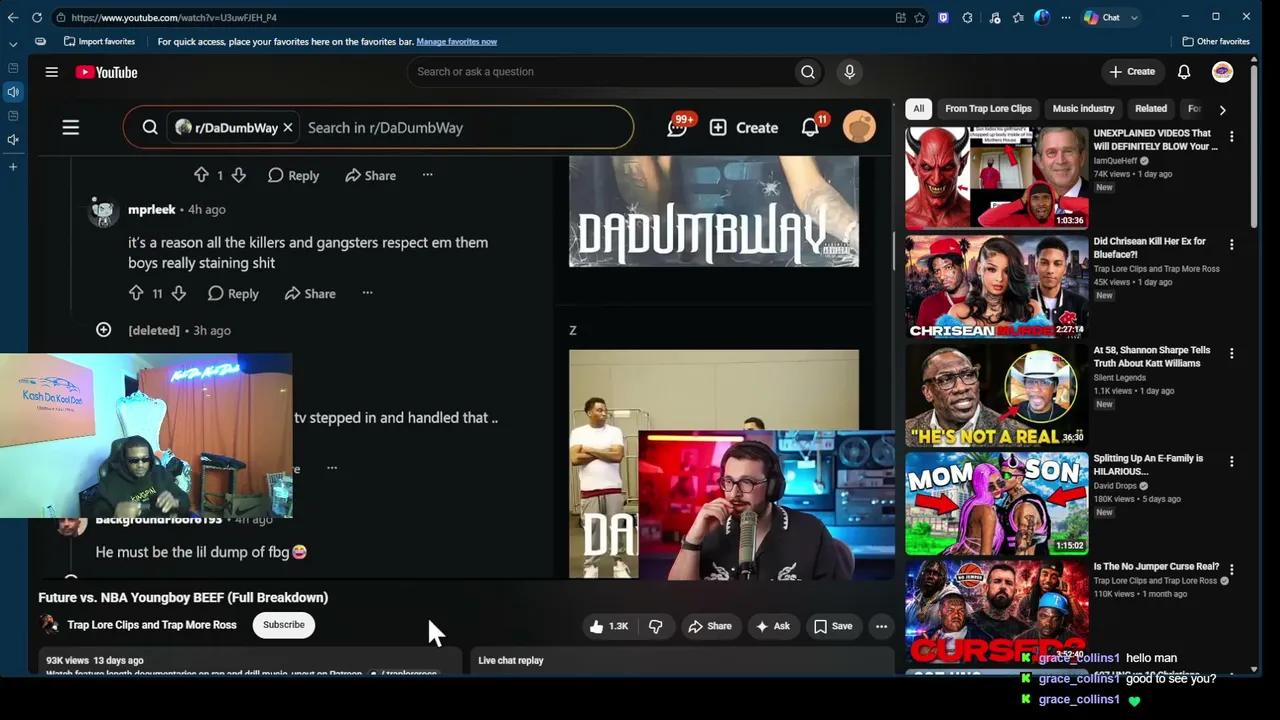Start YouTube voice search with microphone
1280x720 pixels.
click(849, 72)
